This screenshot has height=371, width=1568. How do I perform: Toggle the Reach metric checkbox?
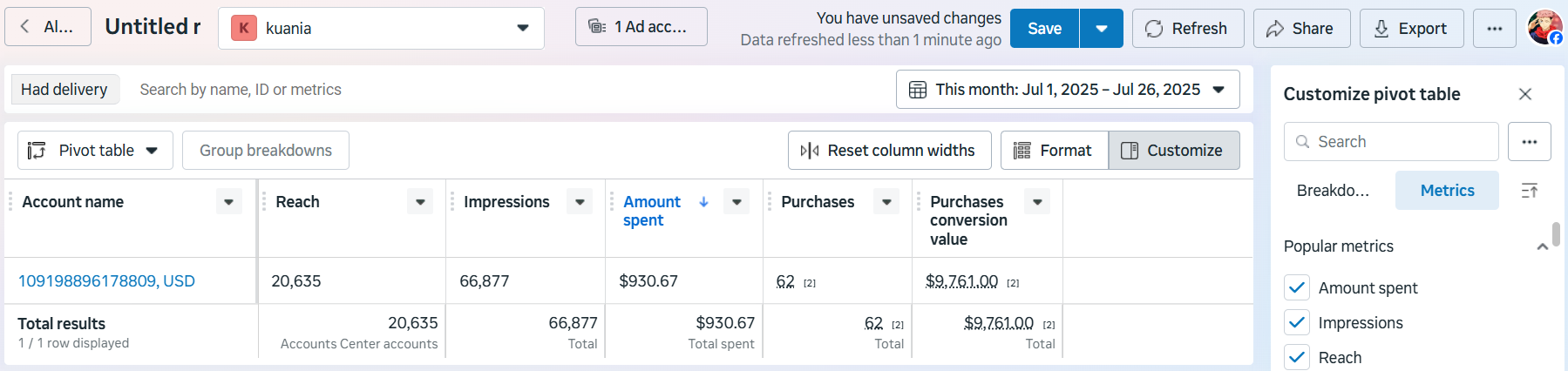click(x=1297, y=357)
